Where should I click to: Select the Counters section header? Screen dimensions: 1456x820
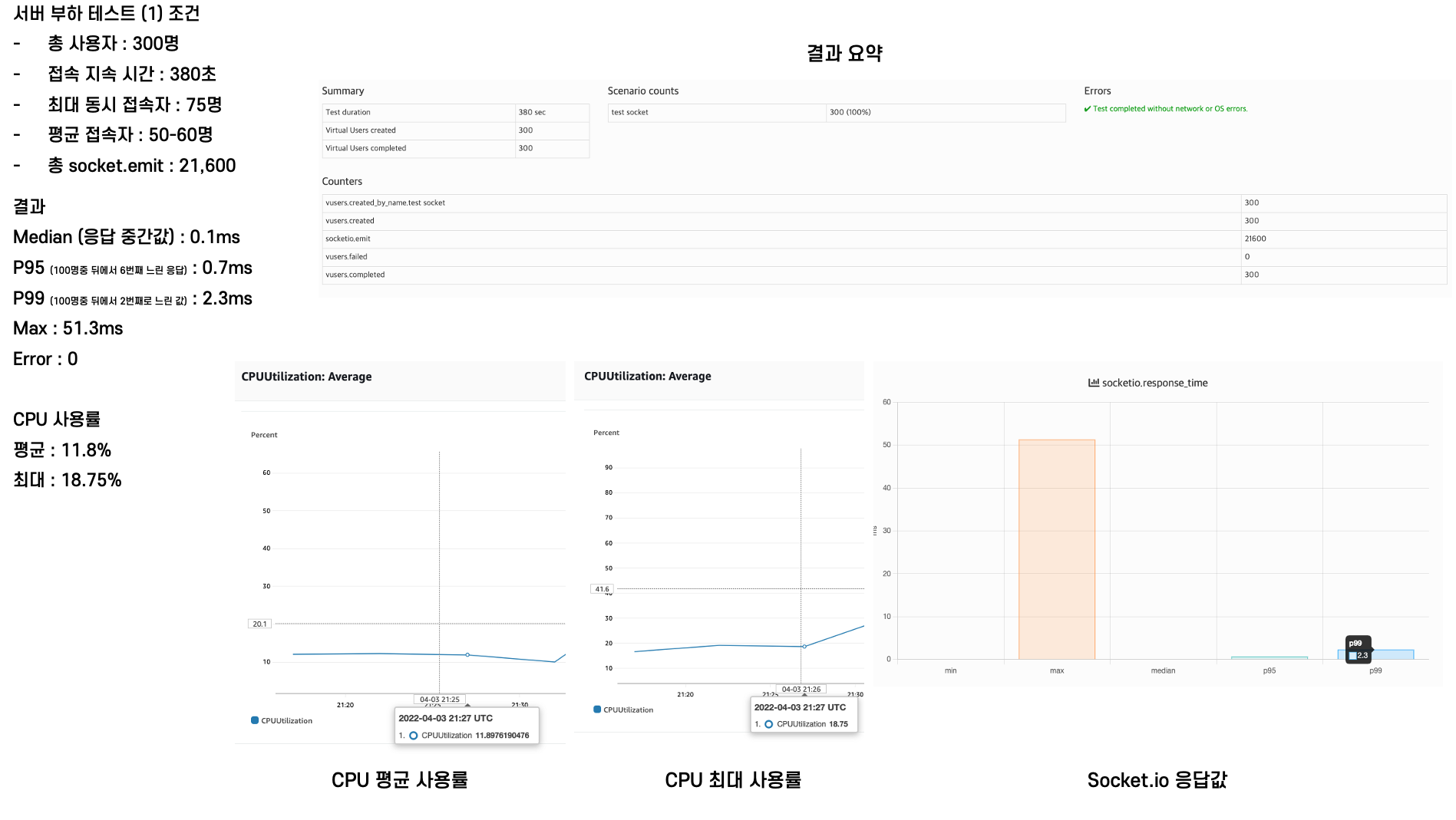(x=342, y=181)
